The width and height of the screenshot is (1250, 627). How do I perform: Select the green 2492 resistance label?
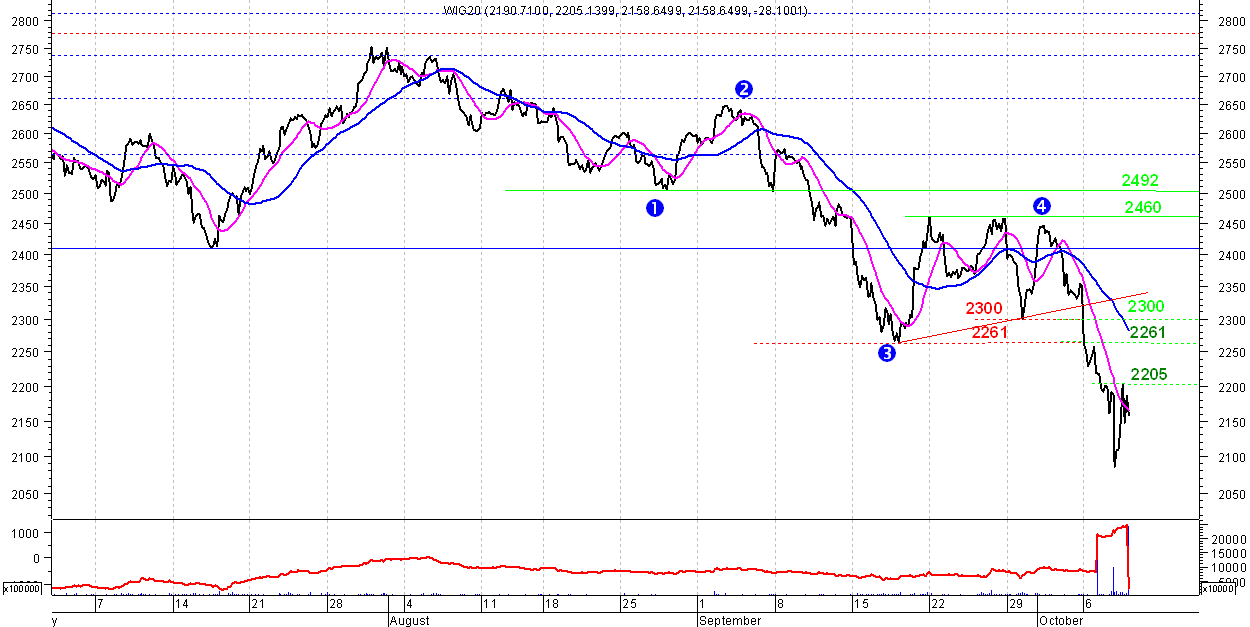click(1140, 181)
